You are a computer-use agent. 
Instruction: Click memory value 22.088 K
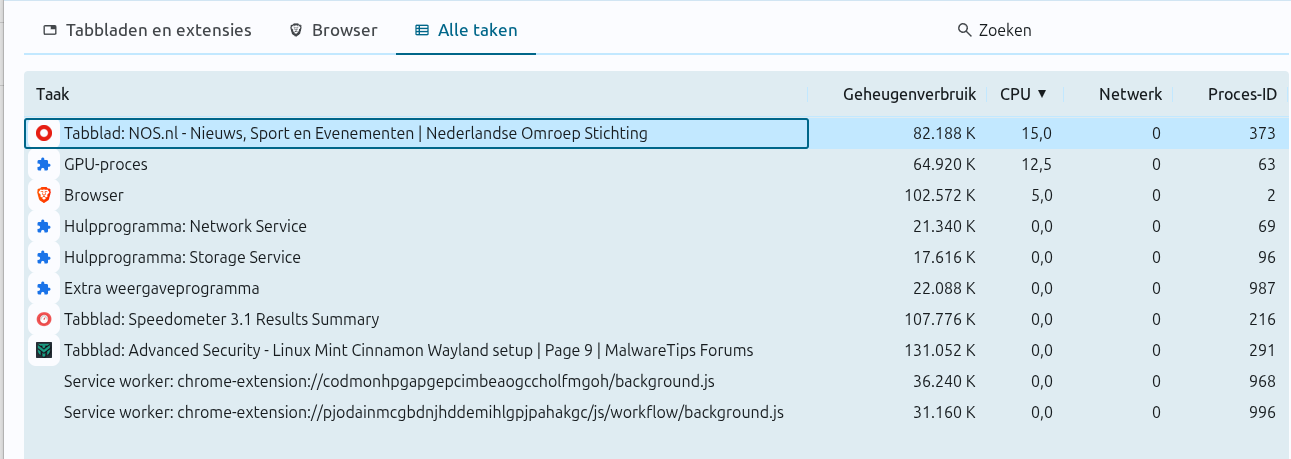tap(944, 288)
